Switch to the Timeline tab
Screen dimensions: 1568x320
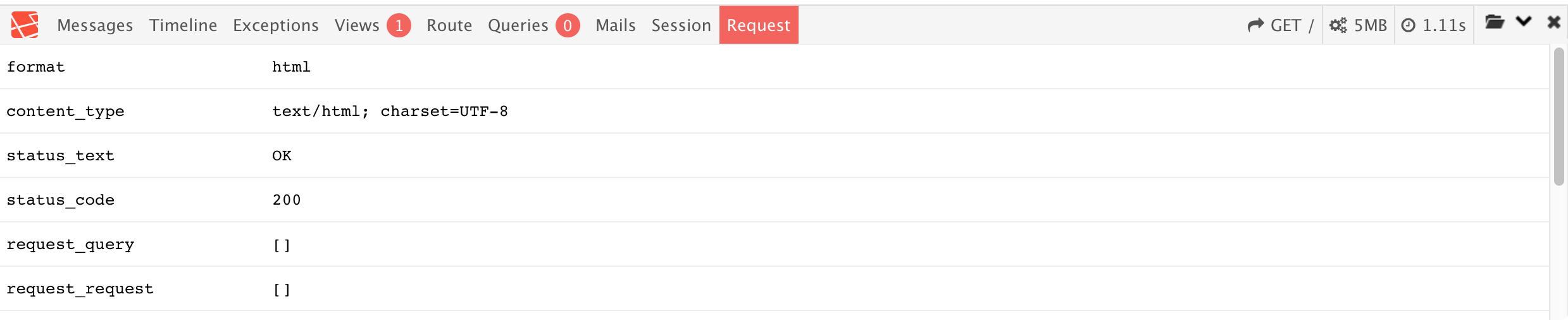pyautogui.click(x=184, y=25)
